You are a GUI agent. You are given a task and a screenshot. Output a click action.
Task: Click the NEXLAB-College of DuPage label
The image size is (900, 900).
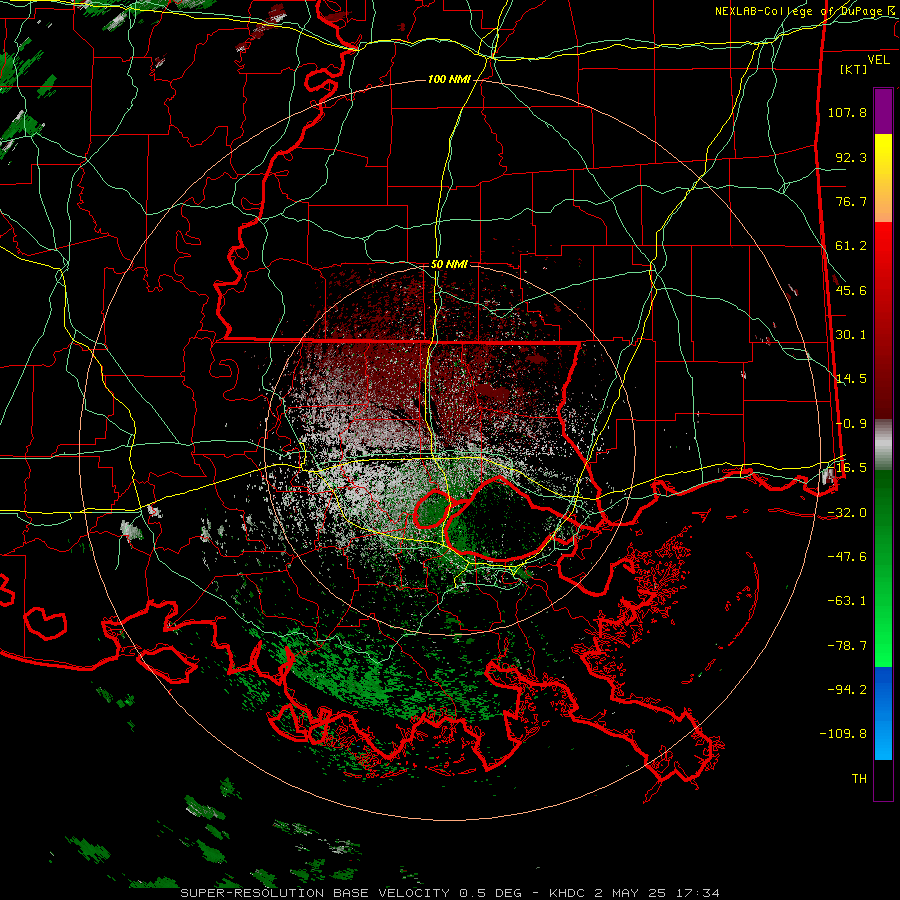tap(805, 11)
